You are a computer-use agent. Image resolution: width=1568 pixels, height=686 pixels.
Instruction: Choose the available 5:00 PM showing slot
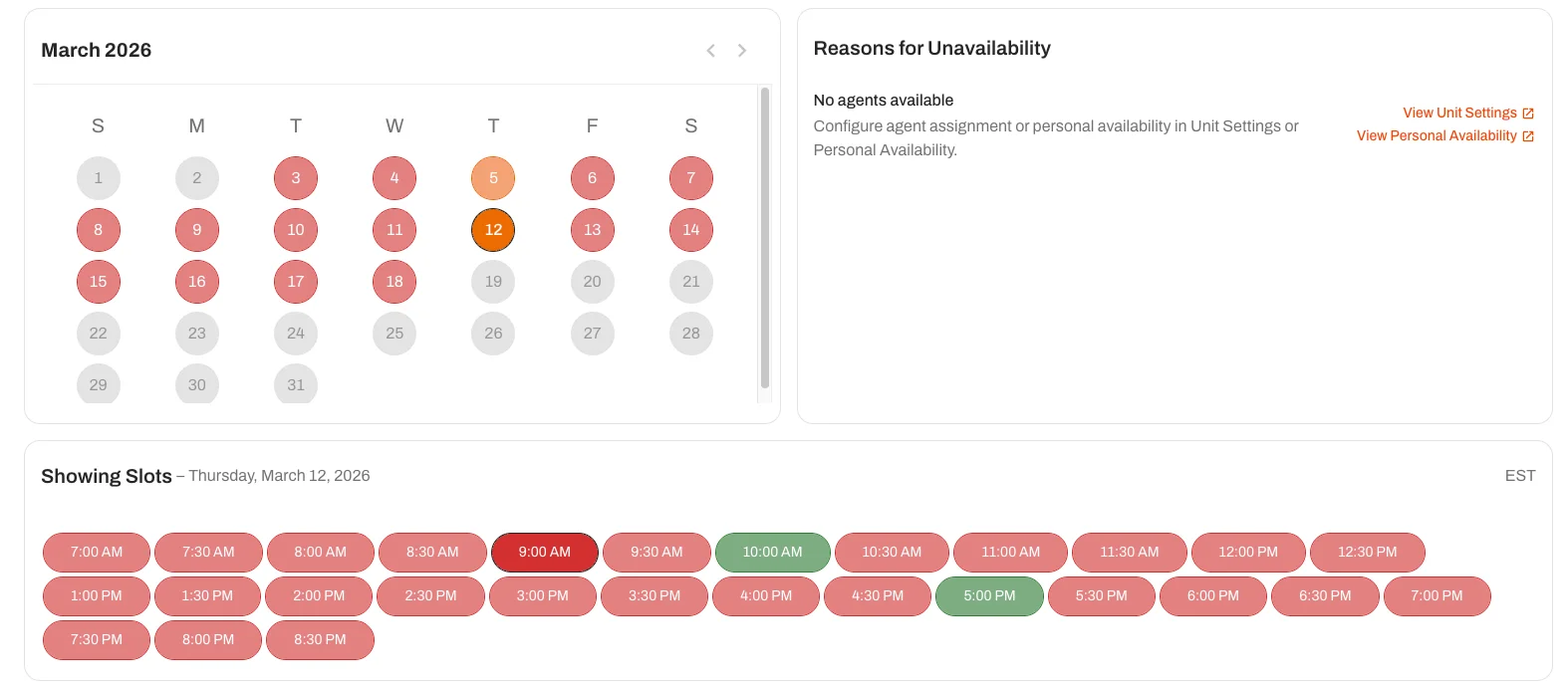coord(989,596)
